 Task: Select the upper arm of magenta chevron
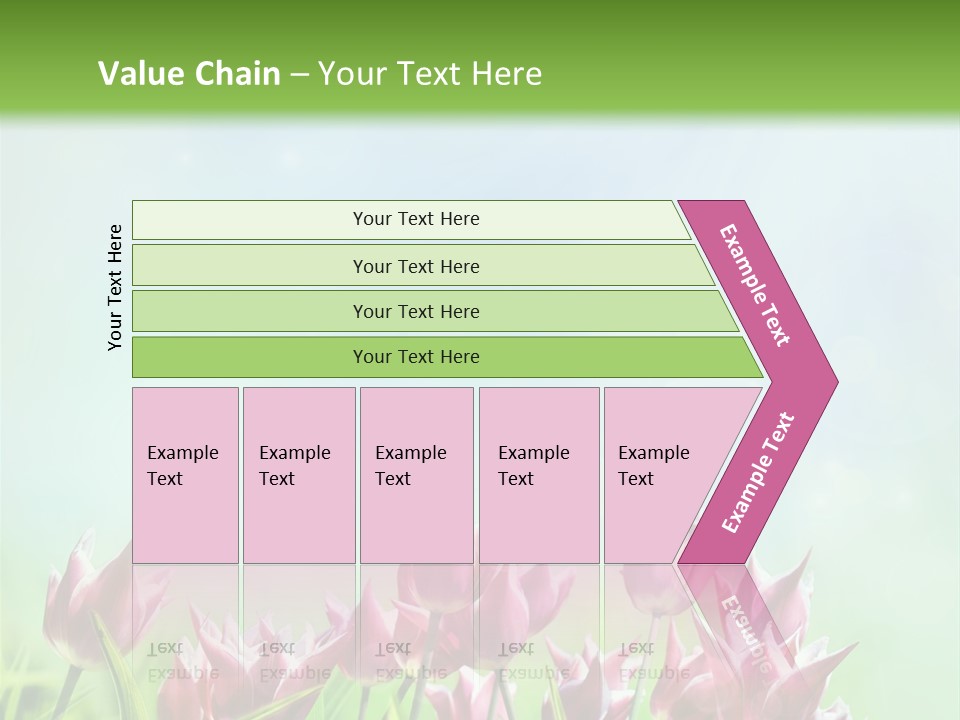(756, 285)
